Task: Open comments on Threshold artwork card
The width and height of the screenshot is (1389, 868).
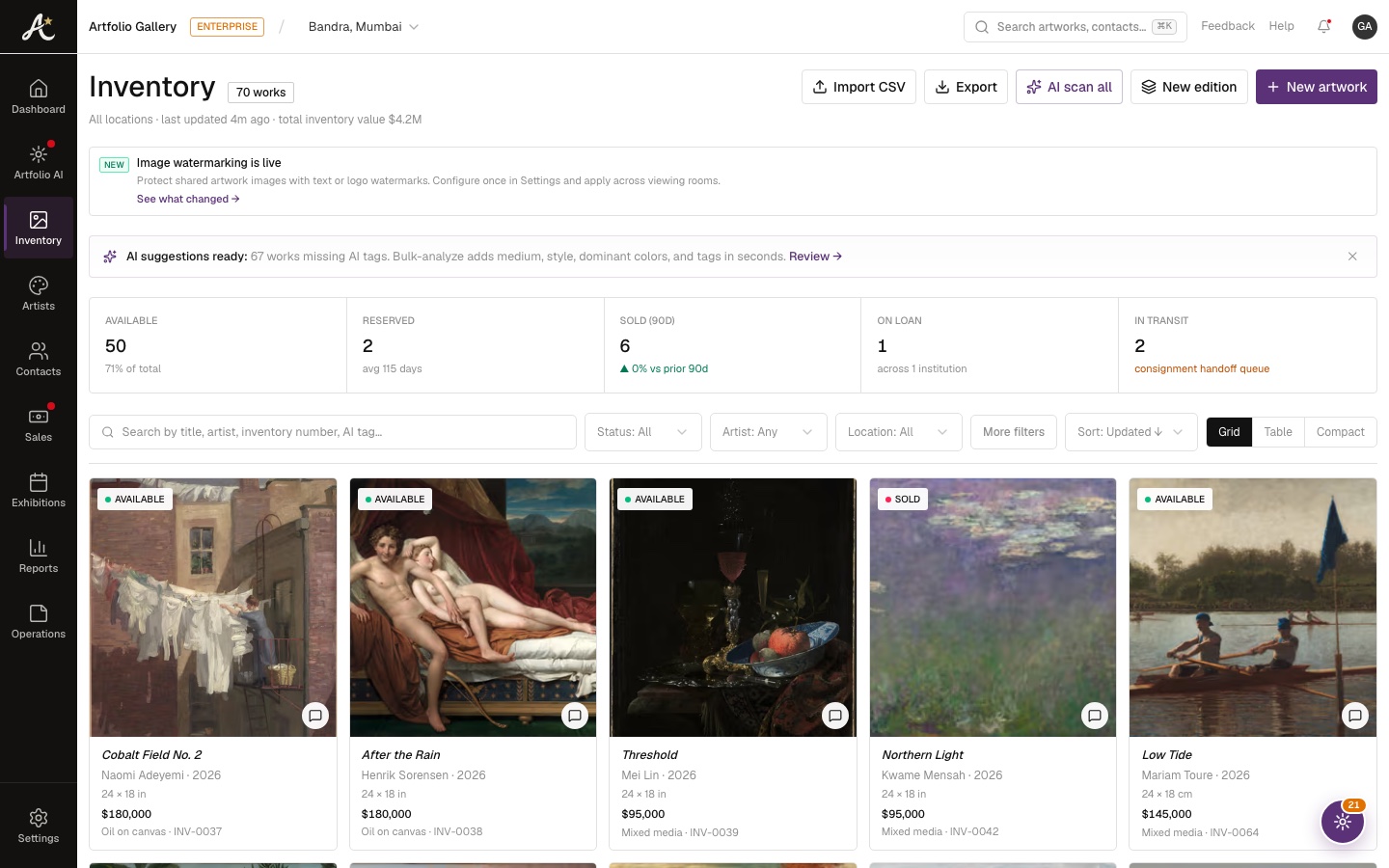Action: pyautogui.click(x=835, y=716)
